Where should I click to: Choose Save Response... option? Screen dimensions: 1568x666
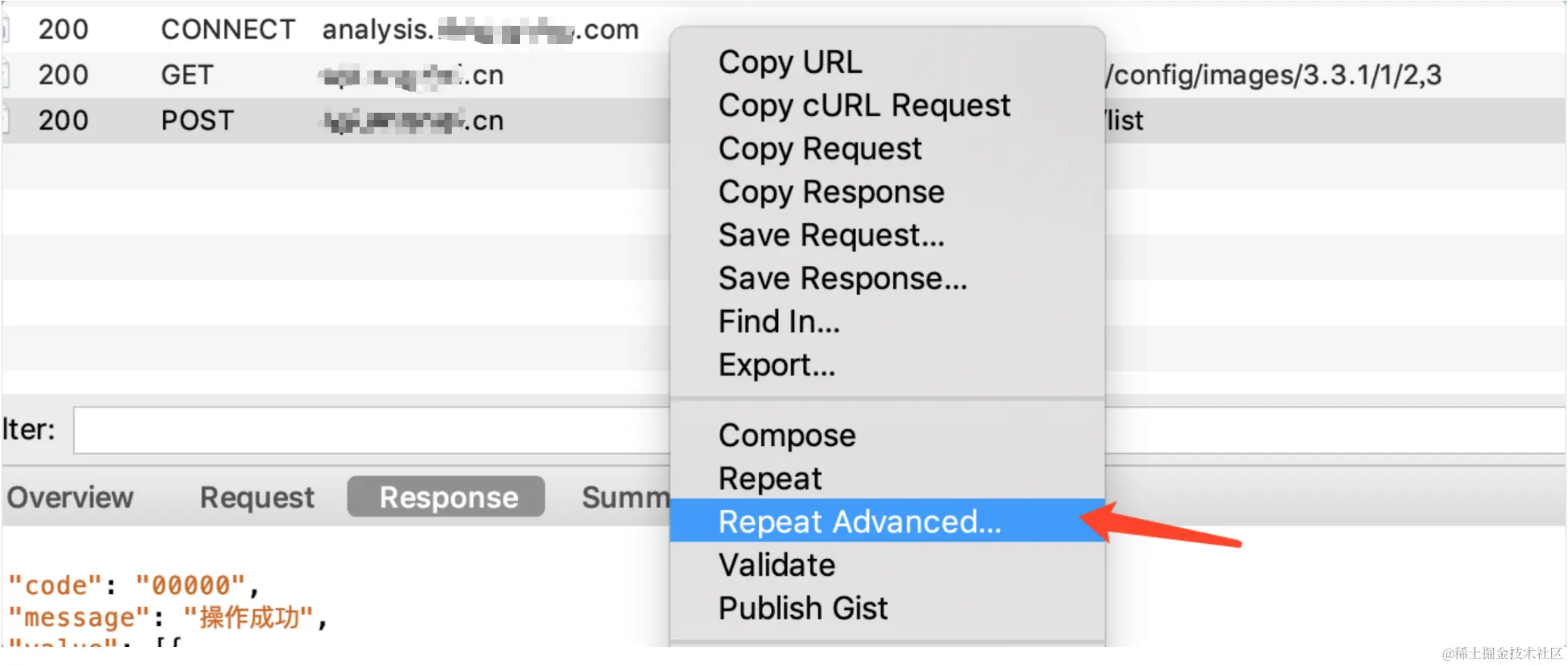tap(842, 278)
